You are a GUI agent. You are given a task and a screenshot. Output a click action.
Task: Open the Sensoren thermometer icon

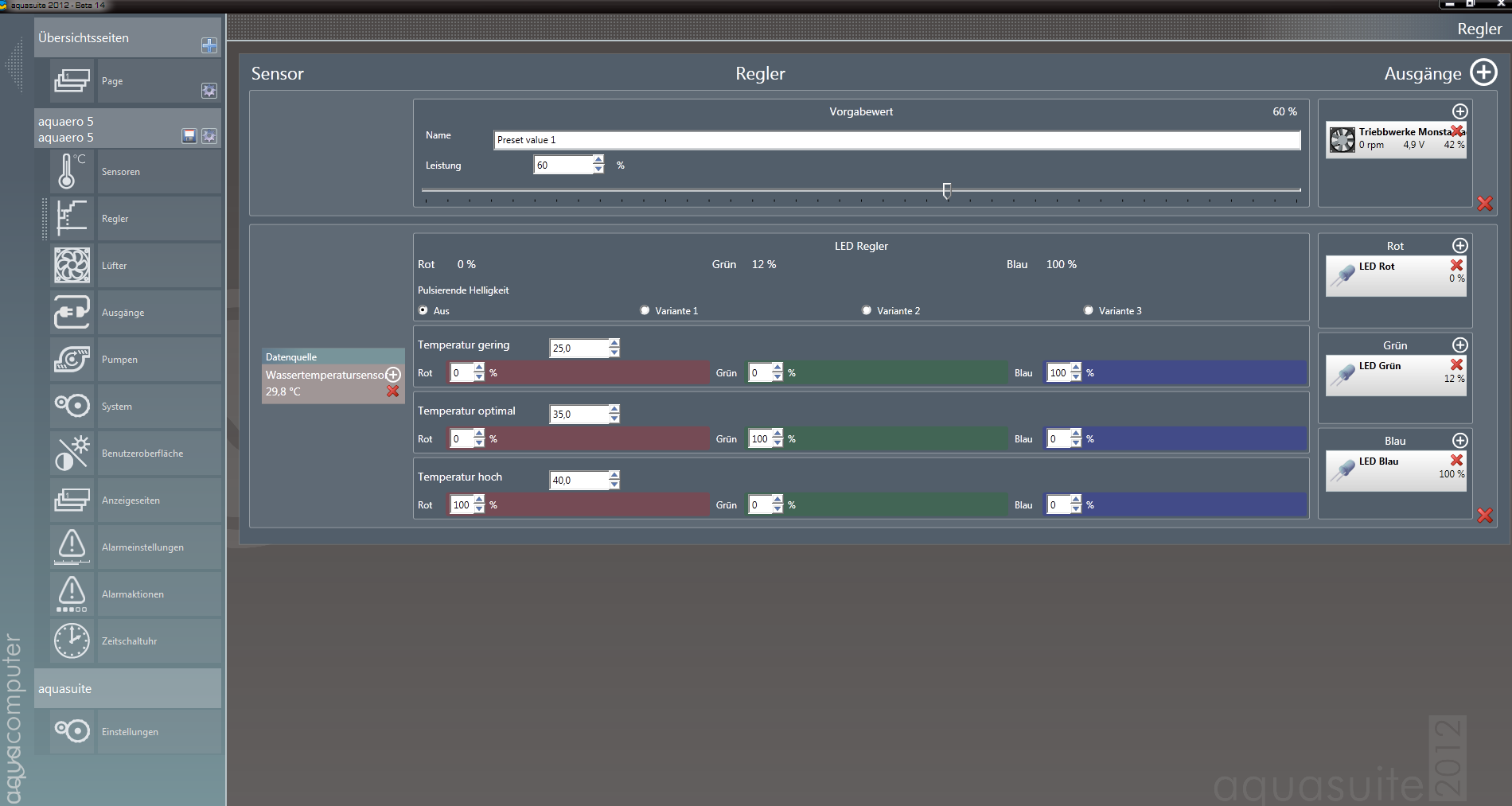click(x=72, y=171)
